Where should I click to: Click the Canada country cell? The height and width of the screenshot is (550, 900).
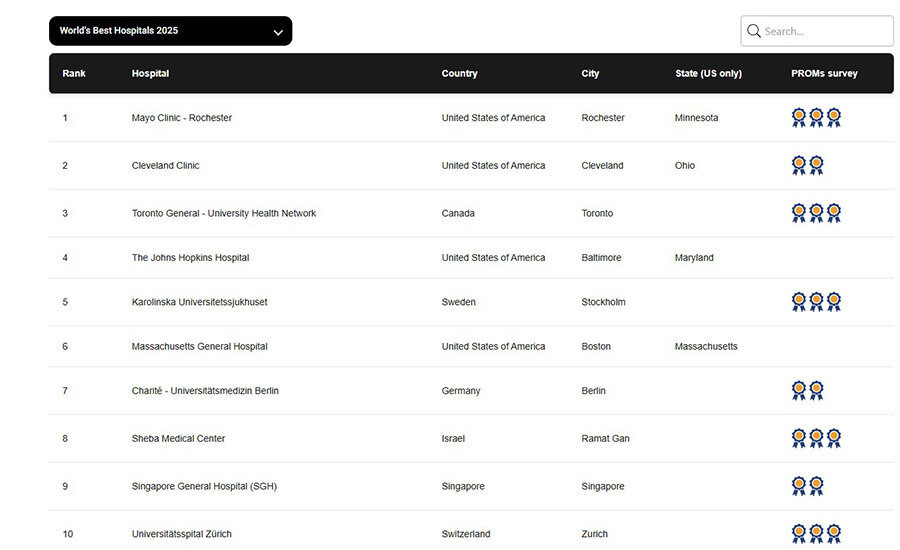pyautogui.click(x=458, y=213)
